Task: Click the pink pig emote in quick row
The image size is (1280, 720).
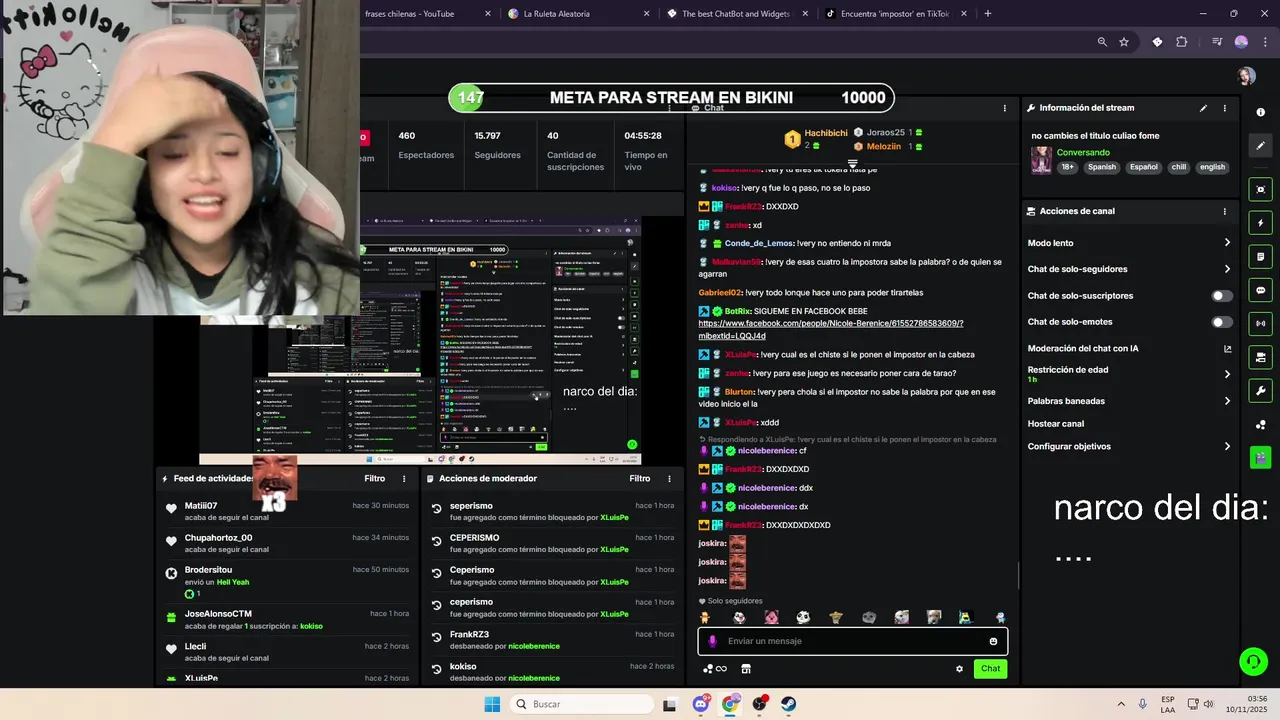Action: pos(771,618)
